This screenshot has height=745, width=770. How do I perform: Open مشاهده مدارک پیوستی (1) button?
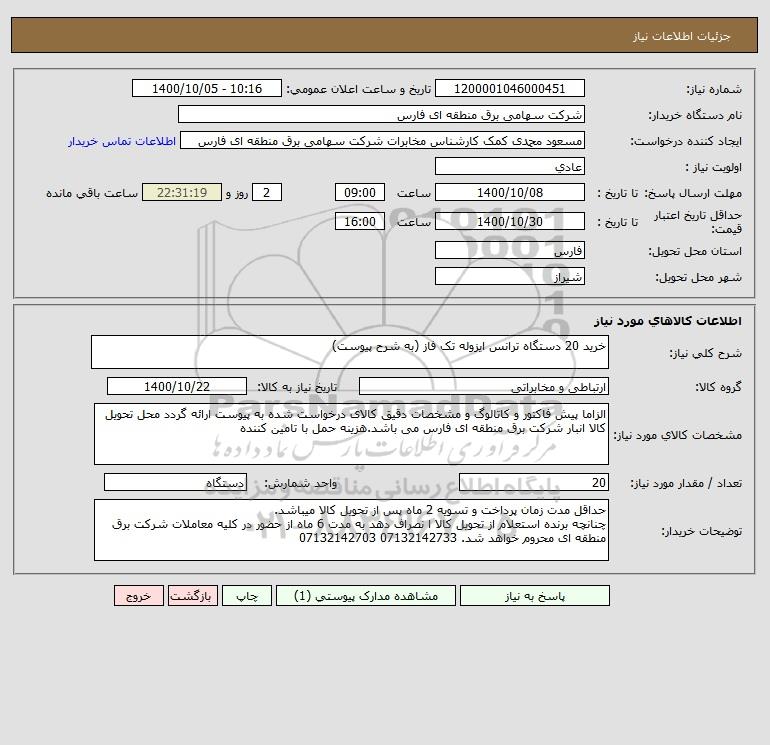(x=366, y=596)
